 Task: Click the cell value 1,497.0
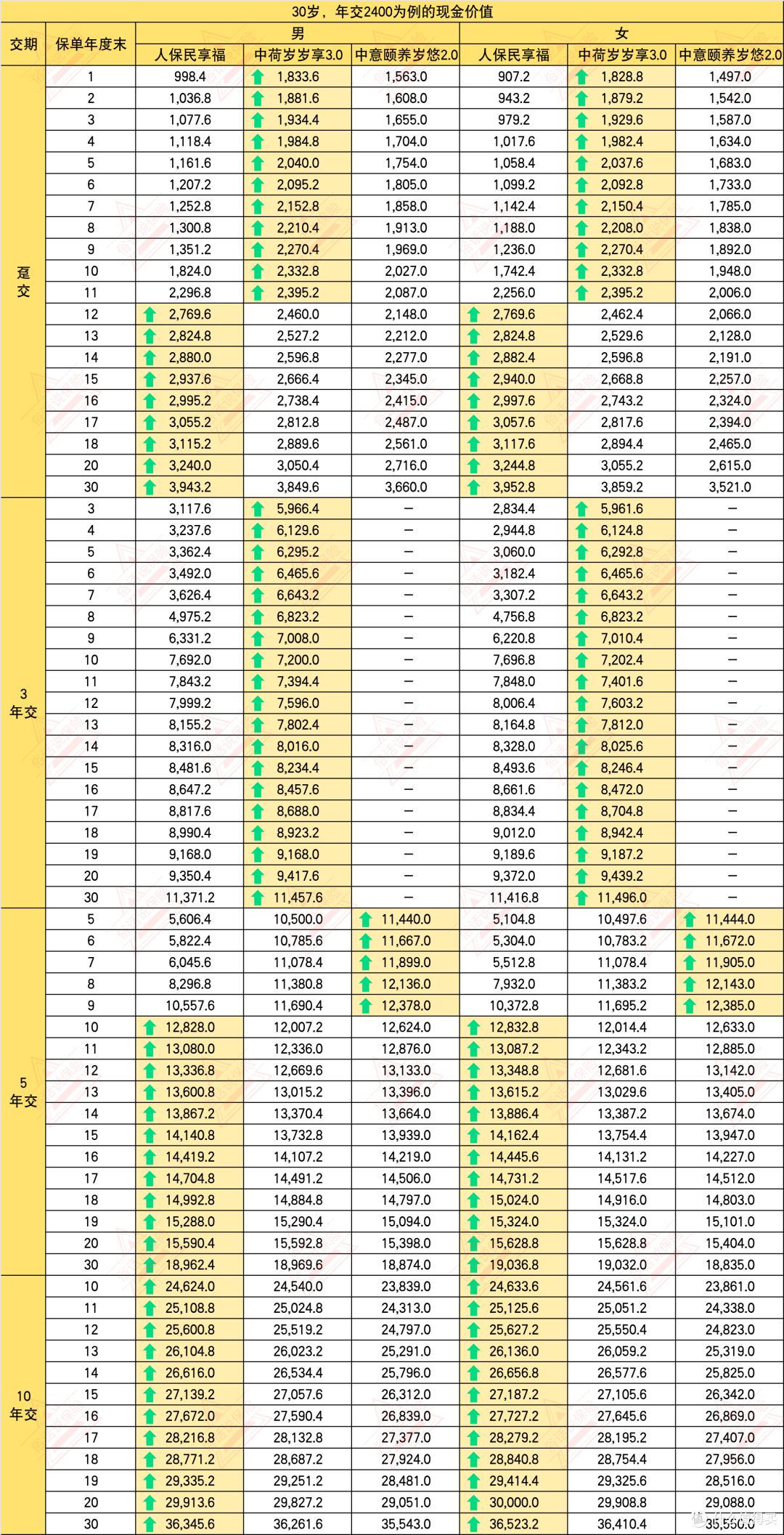coord(730,77)
